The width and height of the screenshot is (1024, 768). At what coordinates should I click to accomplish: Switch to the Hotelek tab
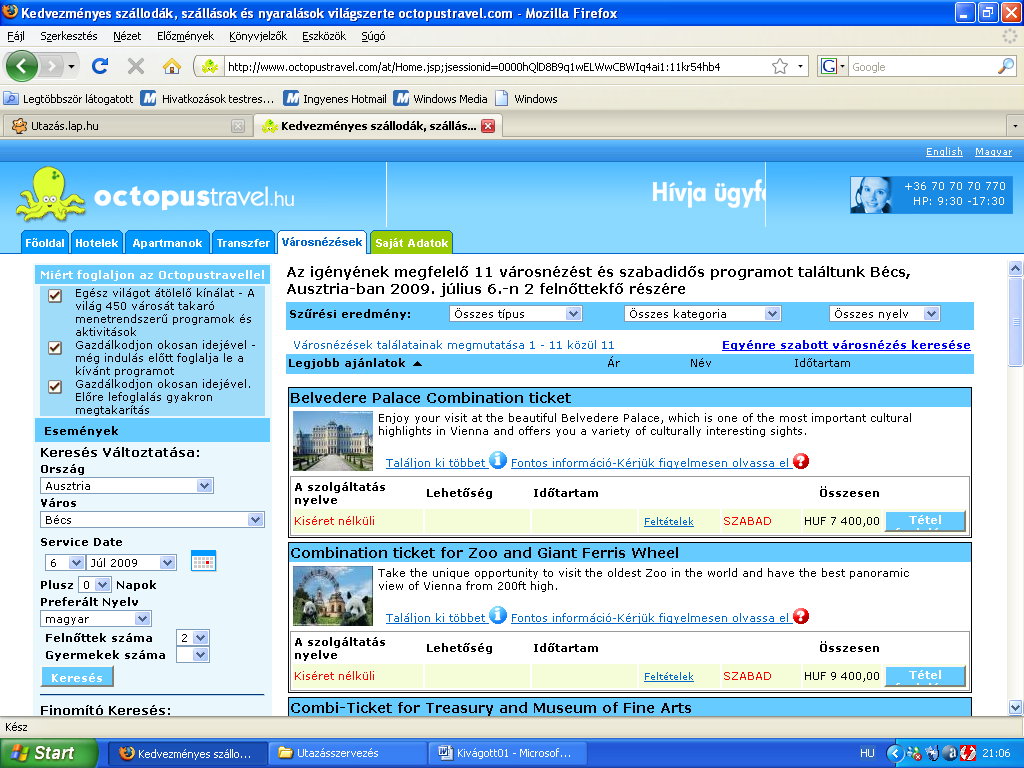point(97,242)
